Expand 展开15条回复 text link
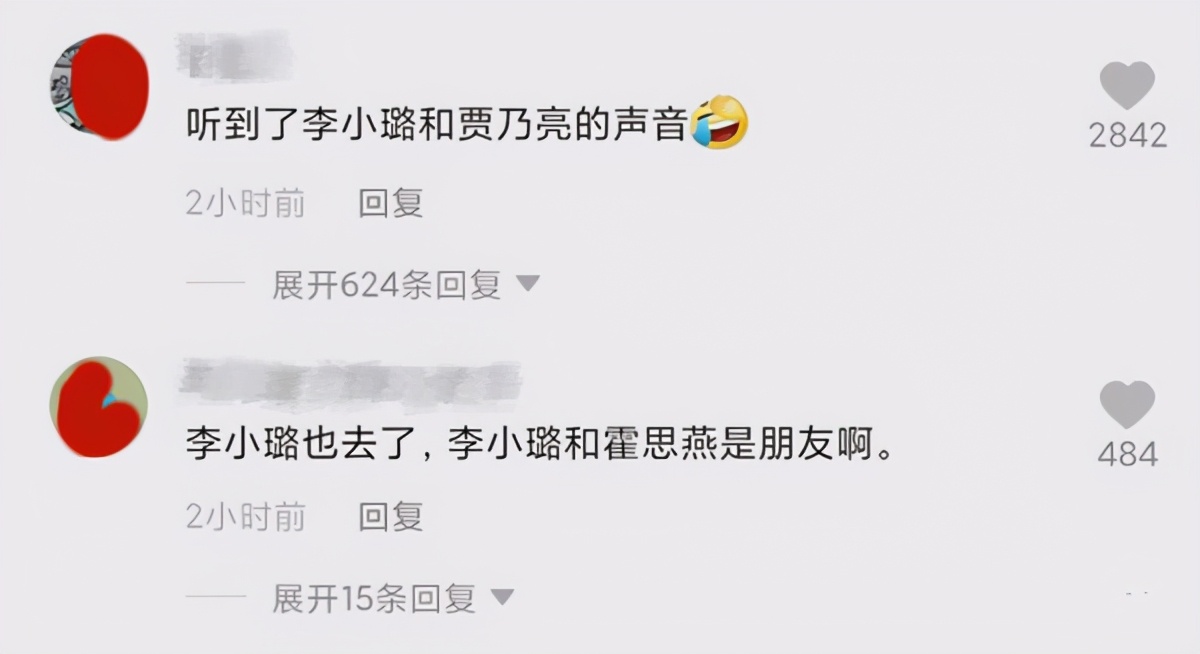Image resolution: width=1200 pixels, height=654 pixels. coord(373,598)
